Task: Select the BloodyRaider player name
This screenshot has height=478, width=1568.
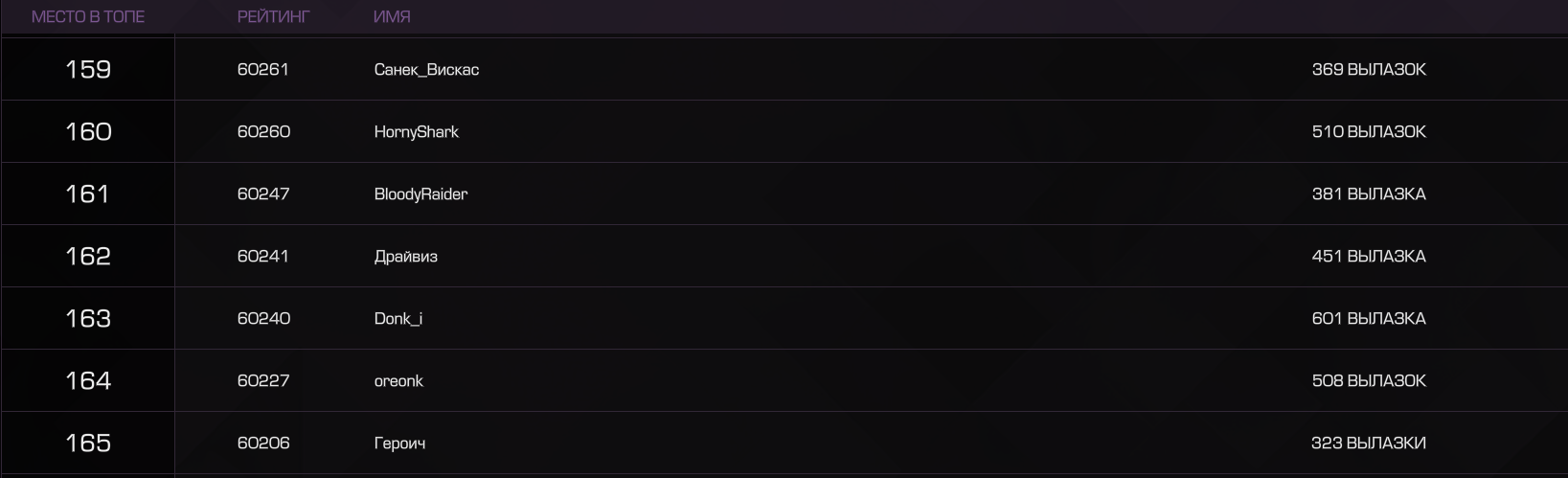Action: coord(420,194)
